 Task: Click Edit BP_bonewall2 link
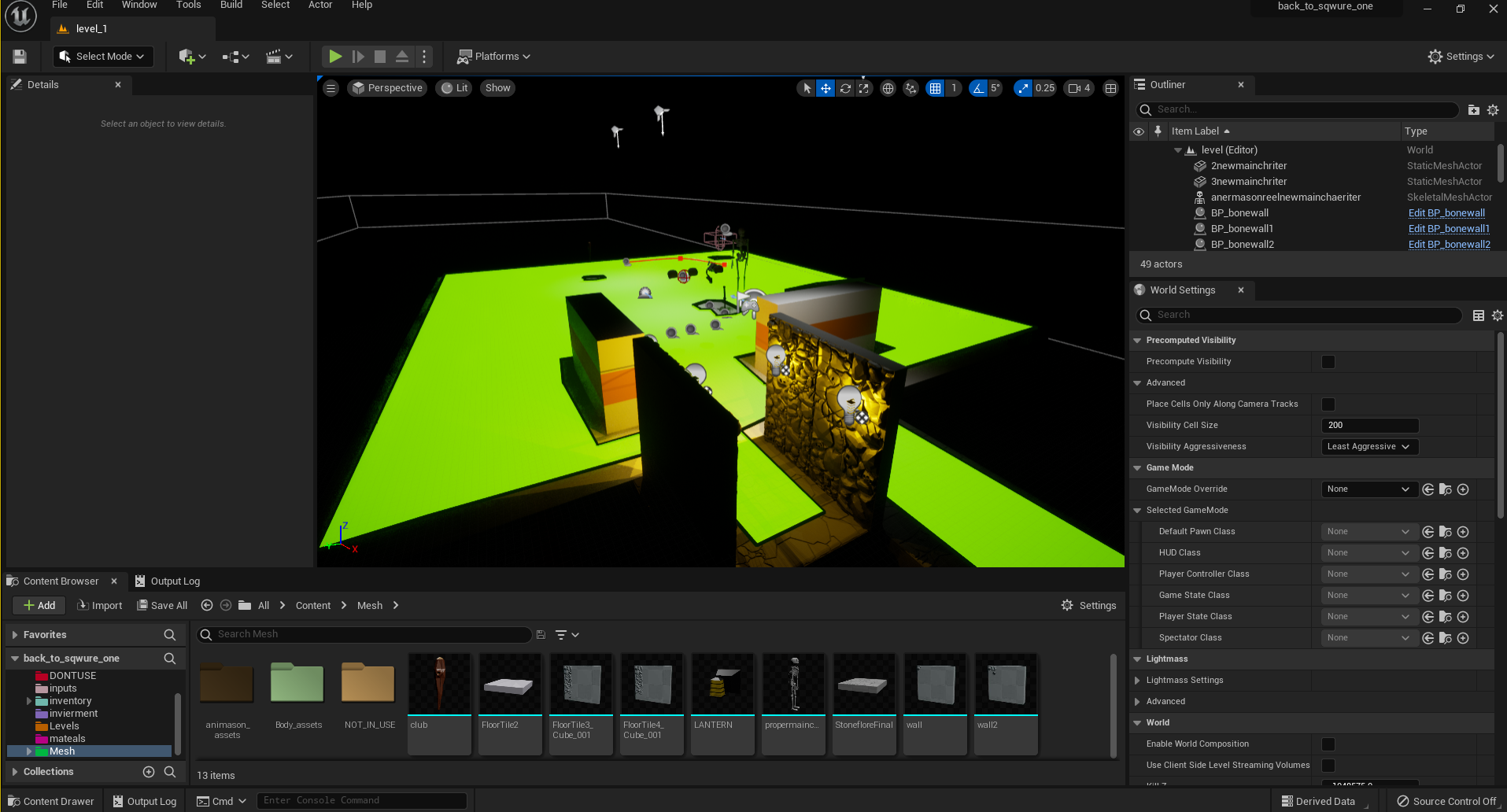point(1449,245)
